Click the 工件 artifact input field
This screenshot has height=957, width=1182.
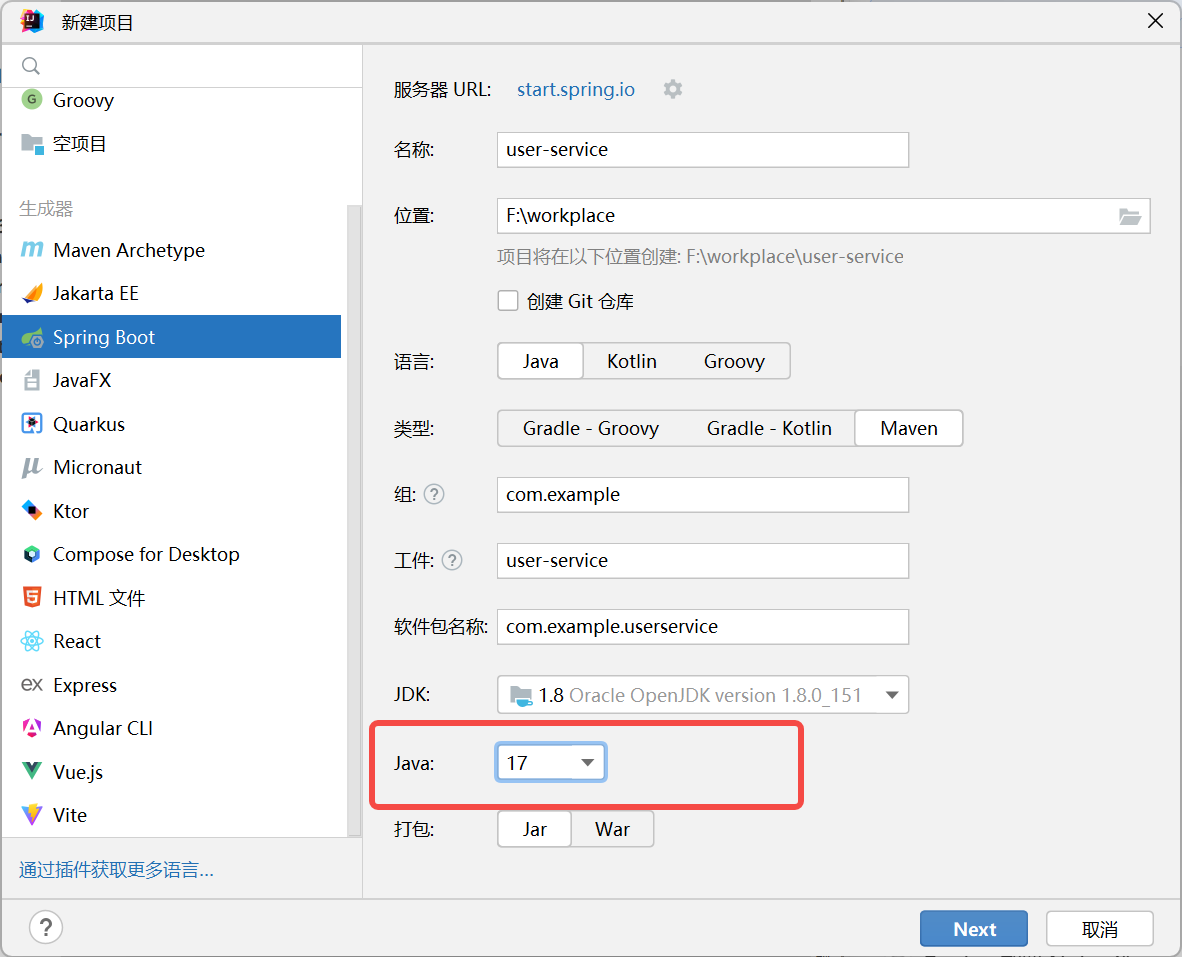(703, 561)
